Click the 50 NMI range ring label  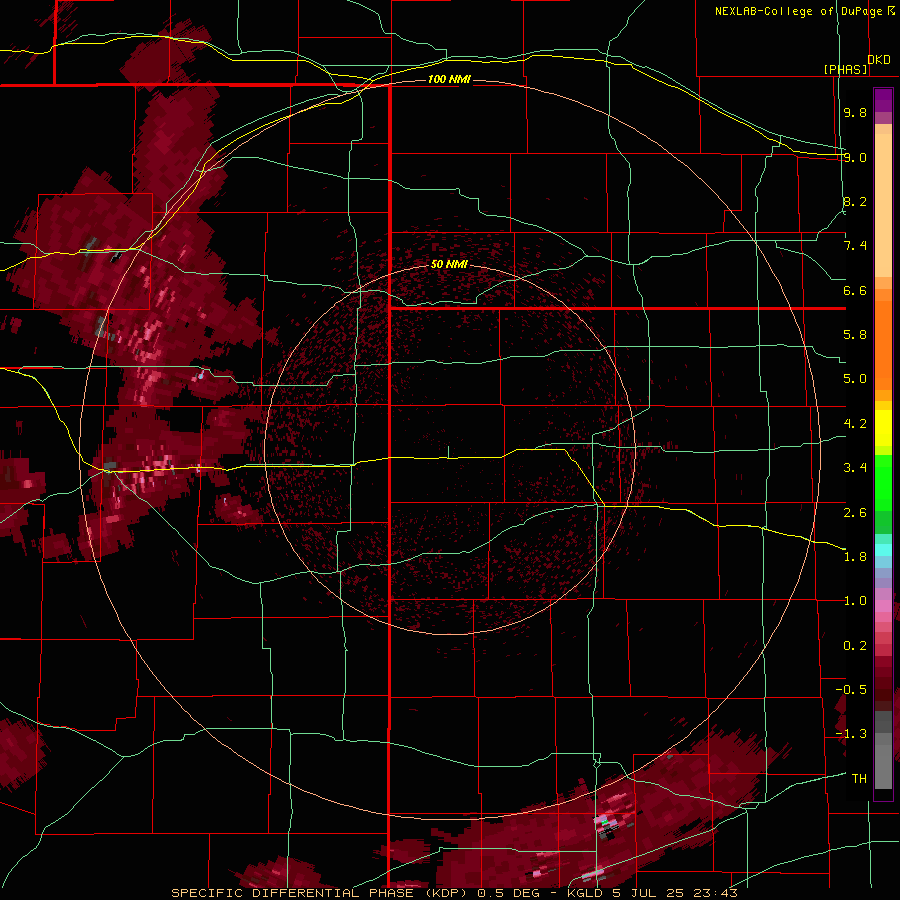(449, 264)
